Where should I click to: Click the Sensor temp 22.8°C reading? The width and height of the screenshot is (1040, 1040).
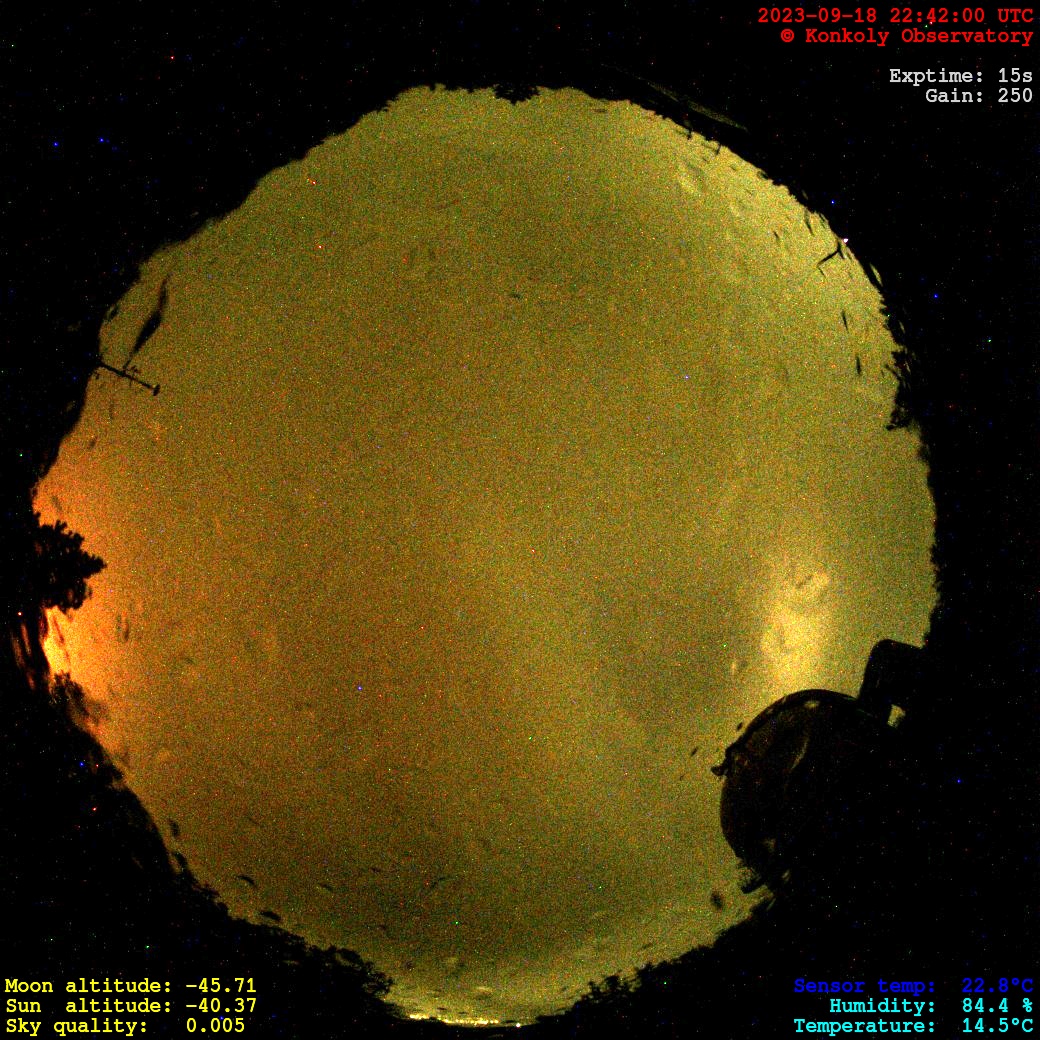[997, 986]
